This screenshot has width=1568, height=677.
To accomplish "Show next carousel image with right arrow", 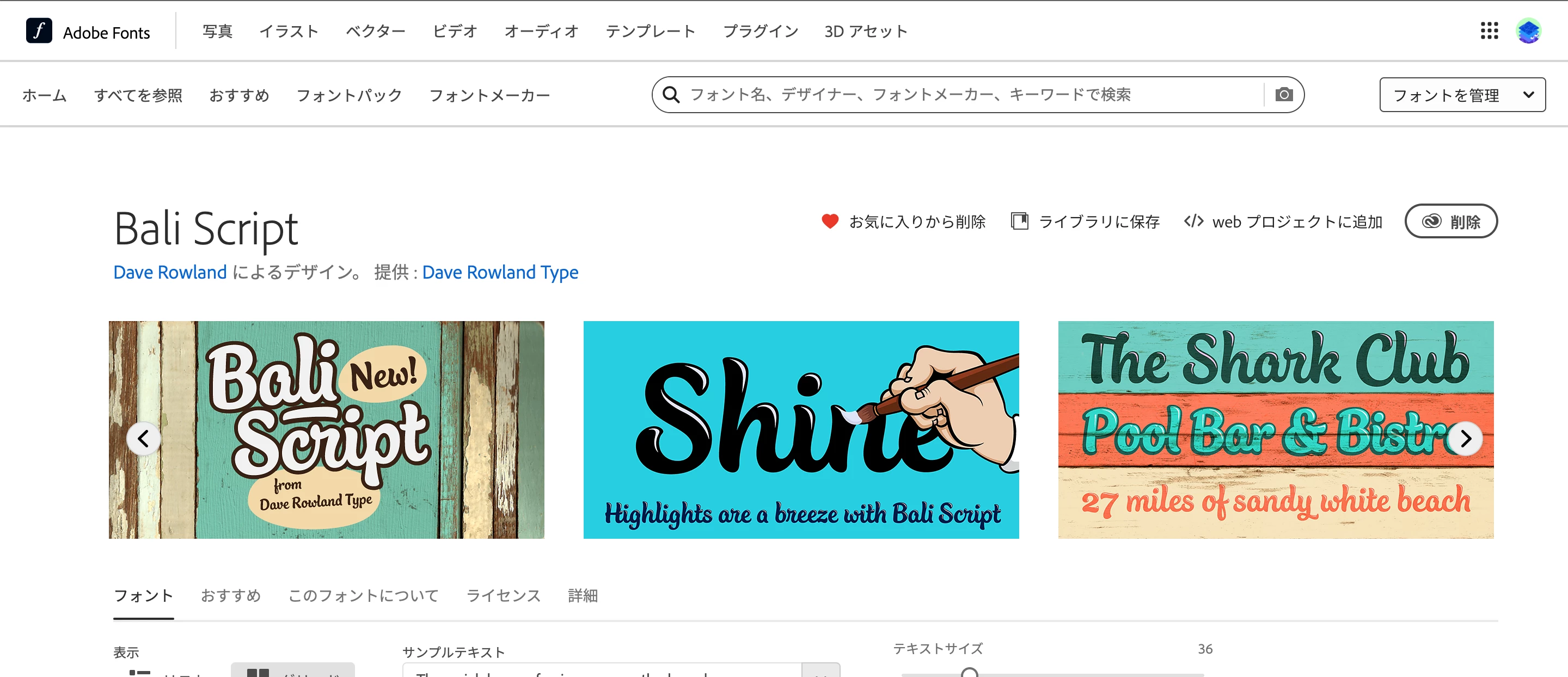I will point(1465,439).
